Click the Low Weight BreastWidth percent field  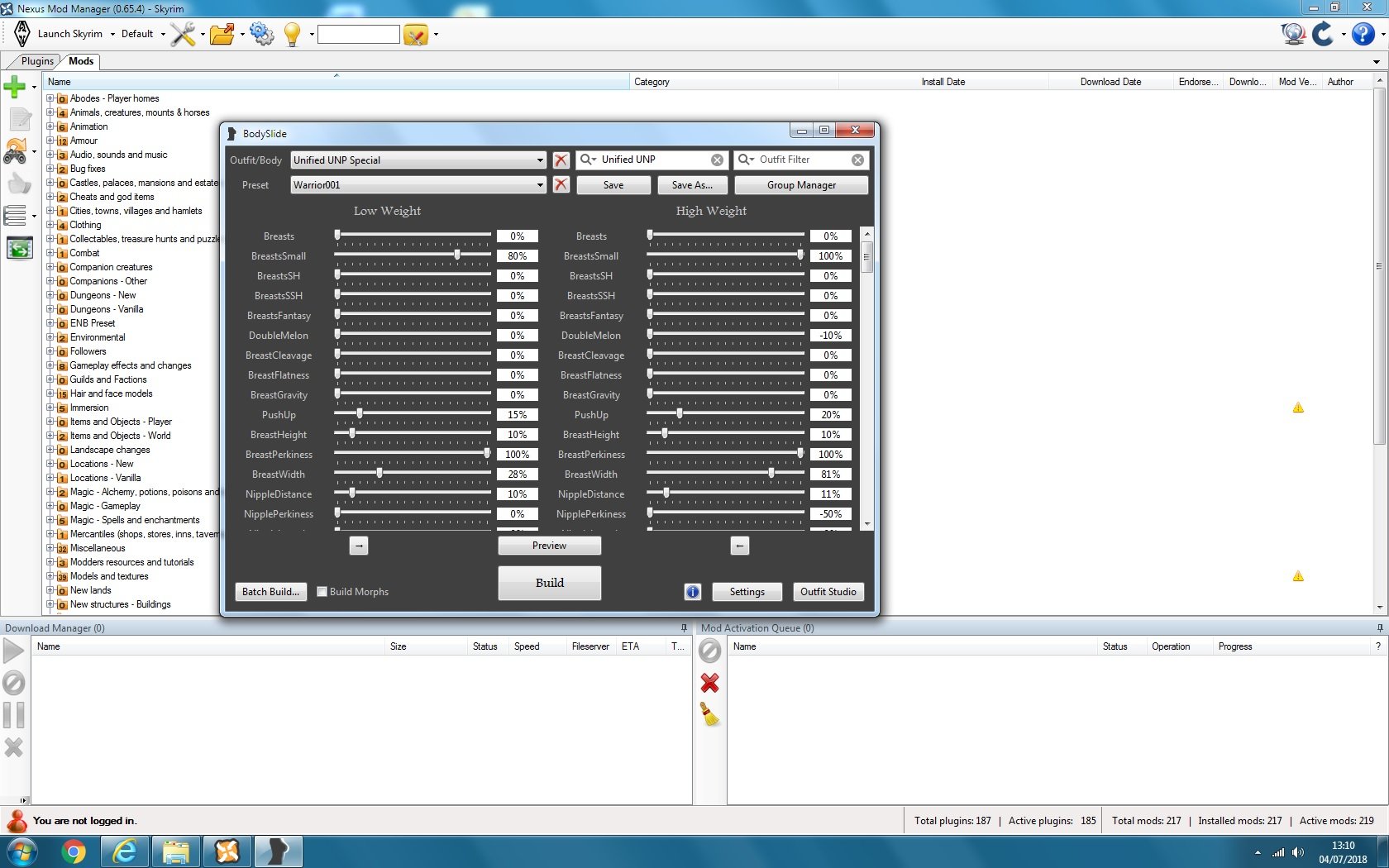point(518,475)
